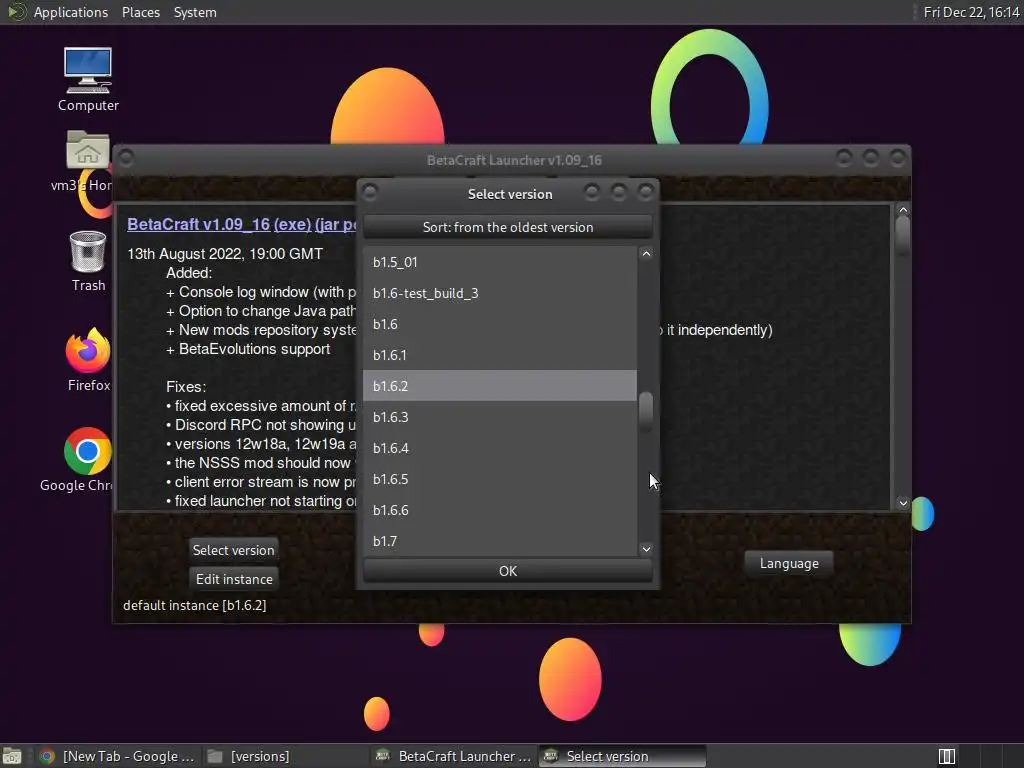Viewport: 1024px width, 768px height.
Task: Click the workspace switcher icon in bottom panel
Action: click(946, 756)
